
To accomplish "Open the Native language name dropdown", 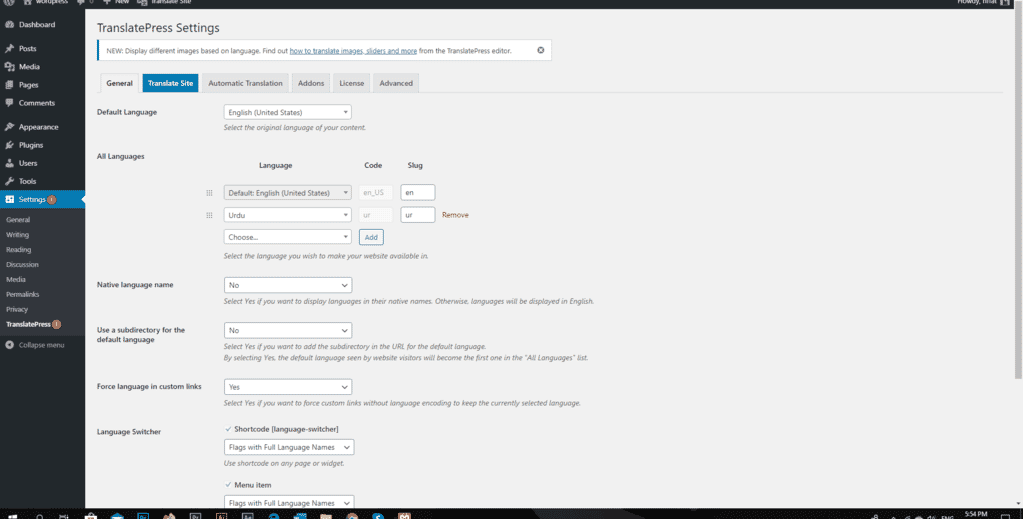I will tap(288, 285).
